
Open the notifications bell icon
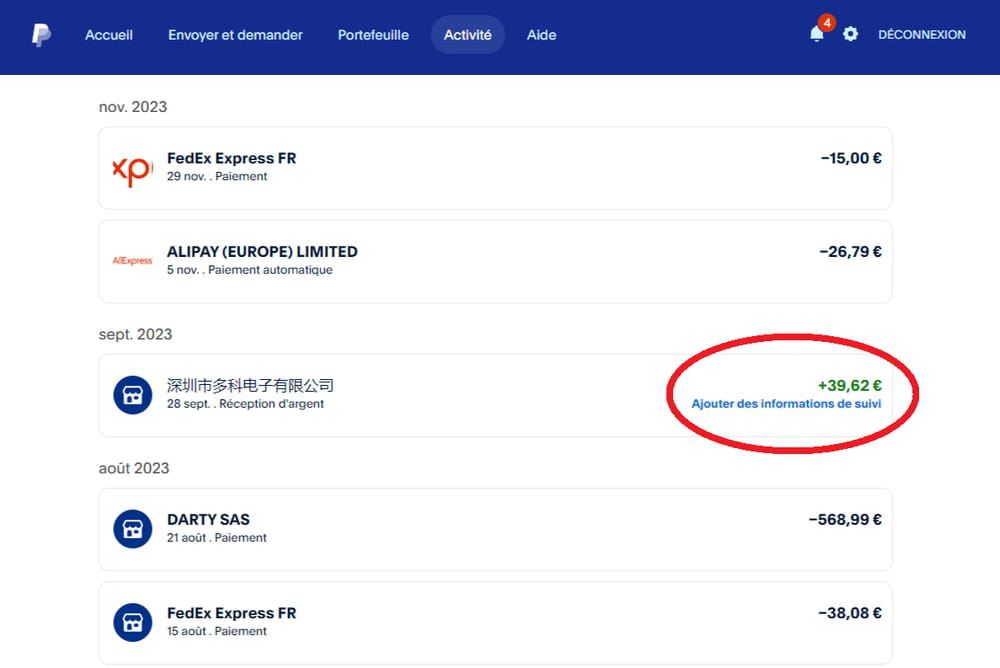pos(816,34)
